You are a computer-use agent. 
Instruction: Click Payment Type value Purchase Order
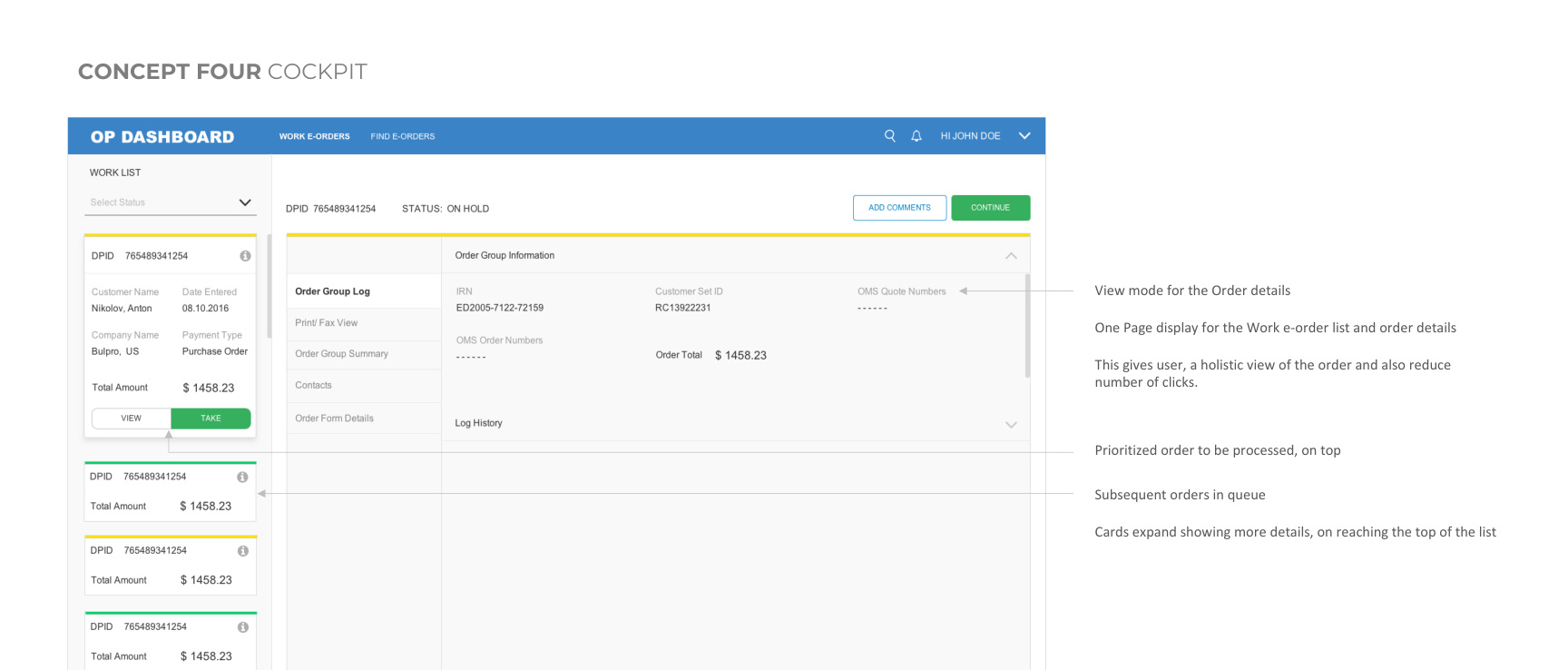pyautogui.click(x=215, y=351)
